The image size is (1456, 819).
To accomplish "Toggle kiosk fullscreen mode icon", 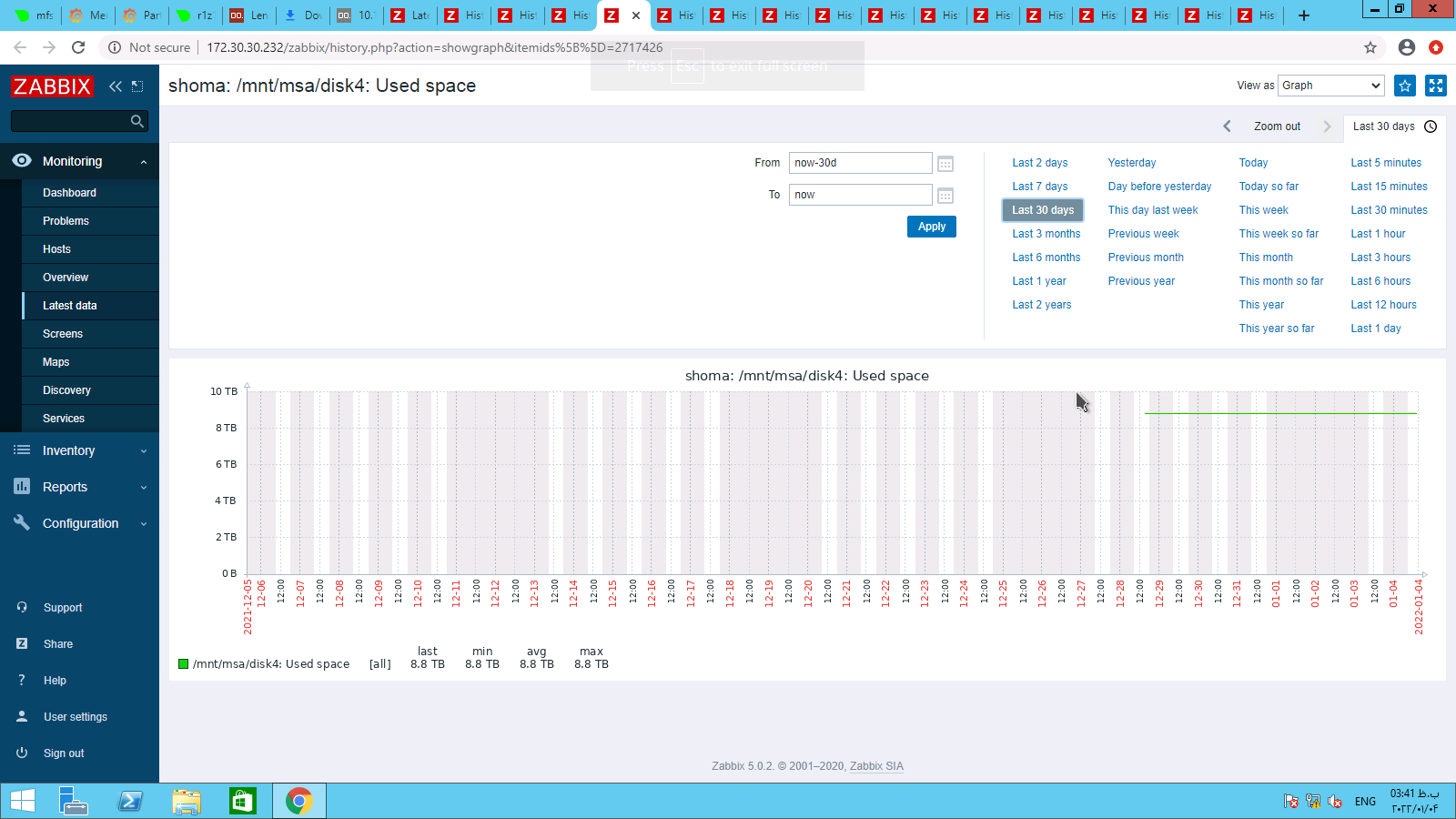I will pyautogui.click(x=1436, y=86).
